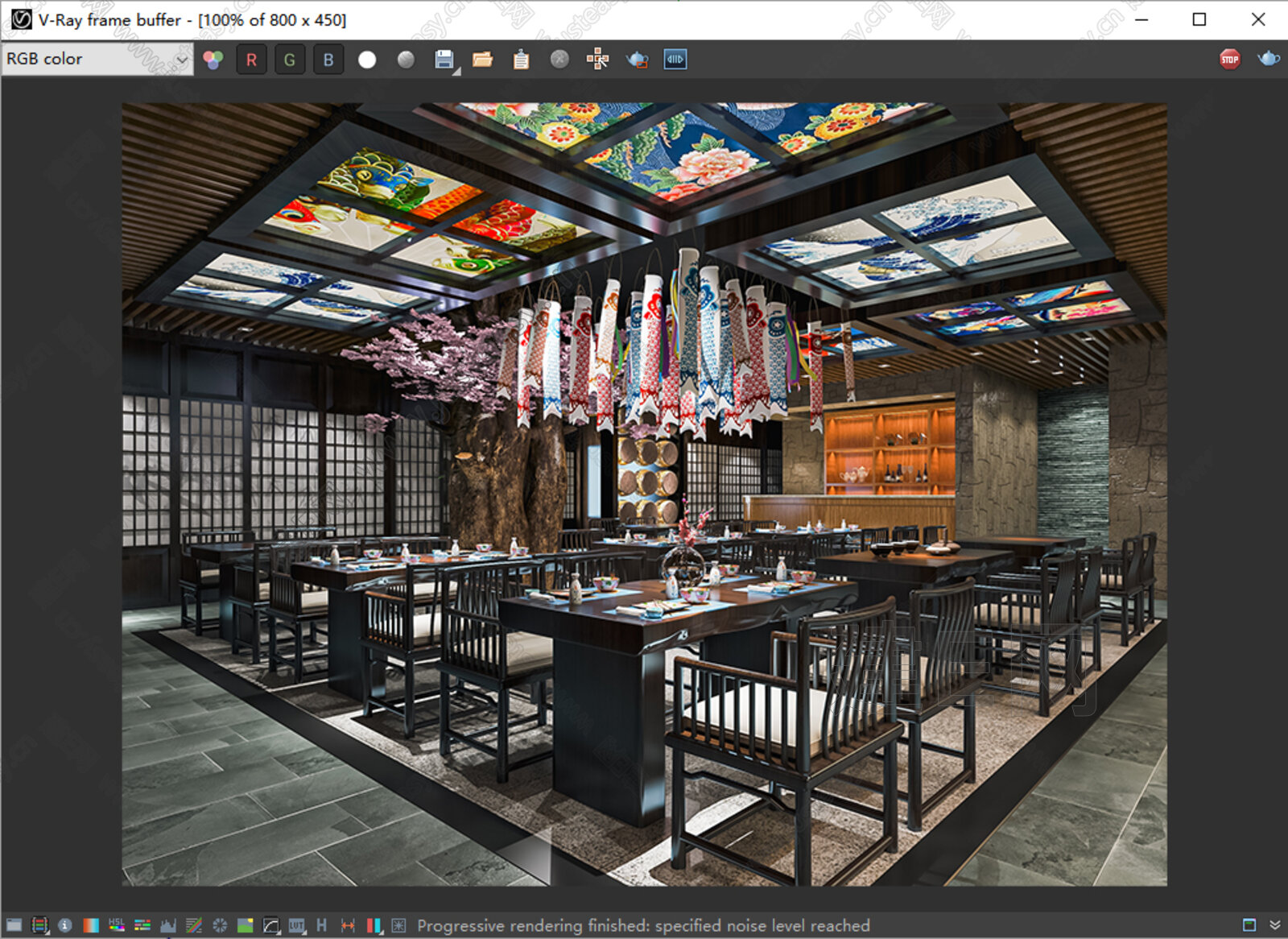Toggle exposure correction icon
Viewport: 1288px width, 939px height.
coord(220,925)
